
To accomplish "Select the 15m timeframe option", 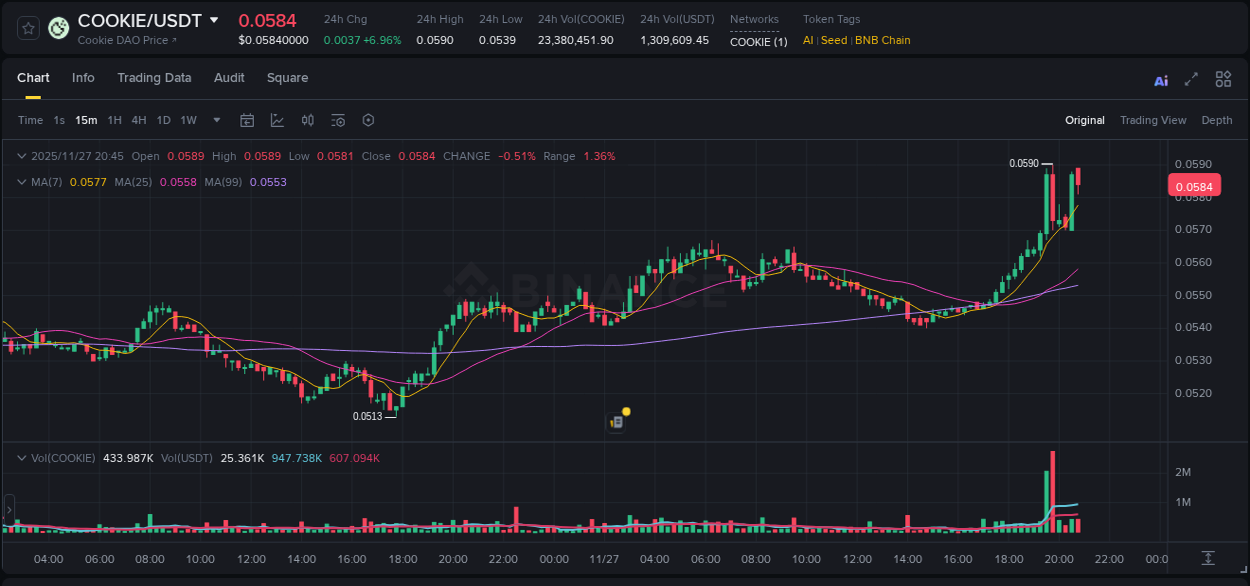I will click(x=86, y=120).
